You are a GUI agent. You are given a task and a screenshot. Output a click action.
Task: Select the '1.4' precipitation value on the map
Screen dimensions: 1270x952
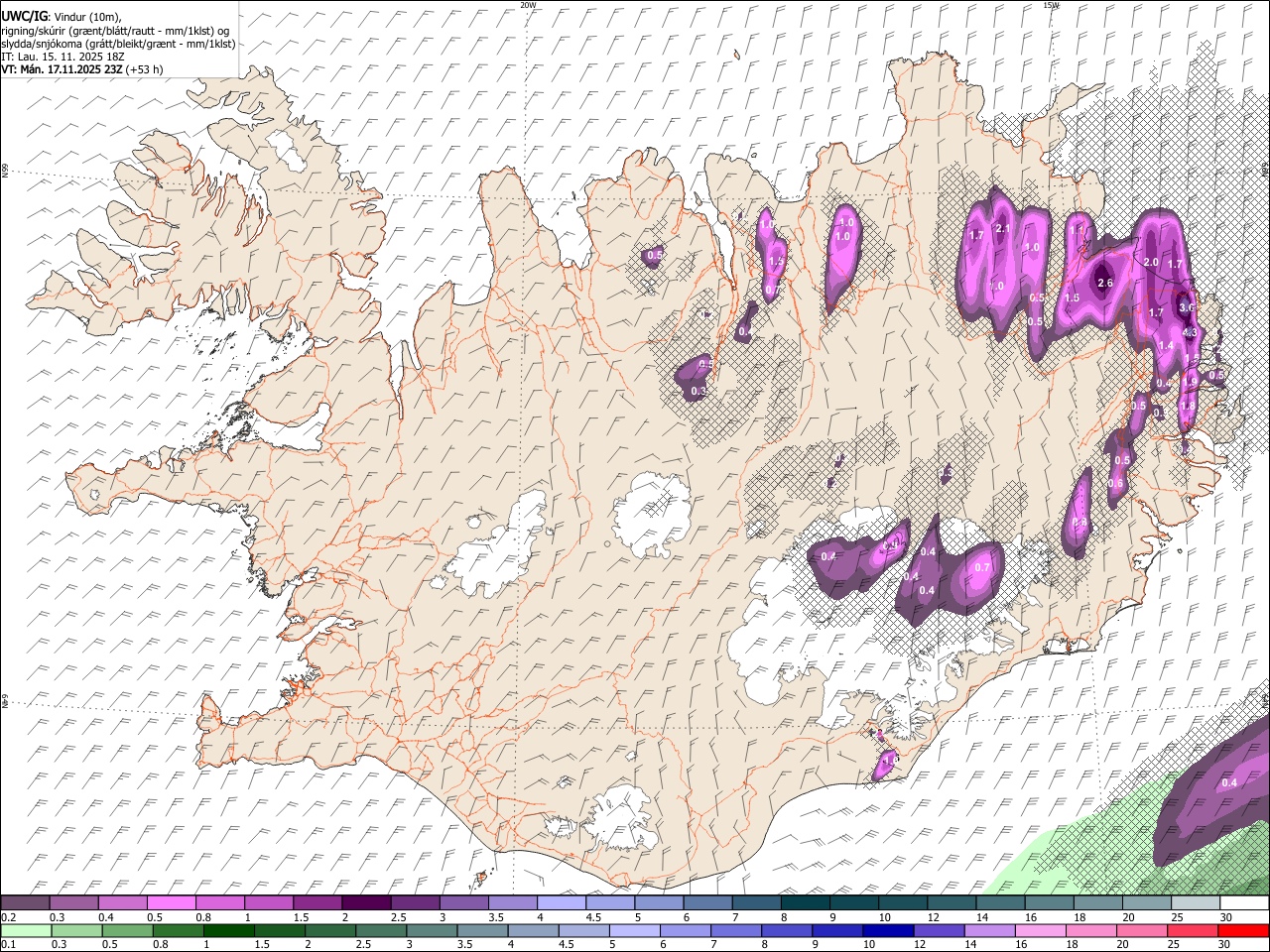pos(1166,345)
